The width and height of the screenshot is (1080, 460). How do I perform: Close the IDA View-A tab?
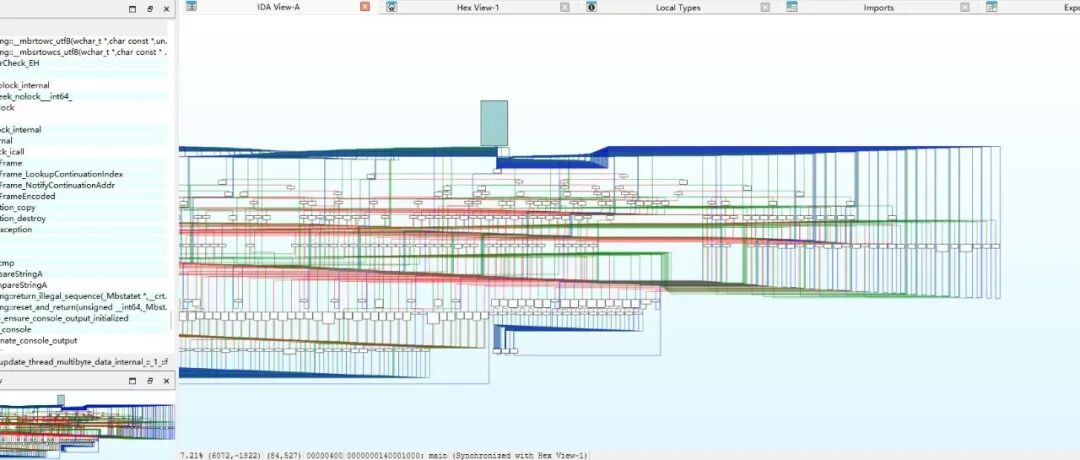point(365,6)
